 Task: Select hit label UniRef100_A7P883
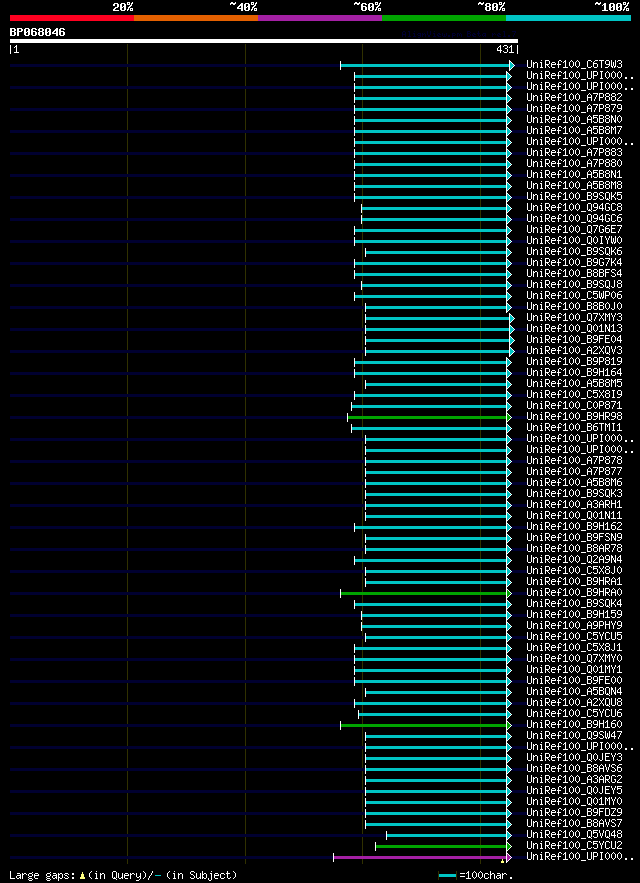[x=574, y=153]
